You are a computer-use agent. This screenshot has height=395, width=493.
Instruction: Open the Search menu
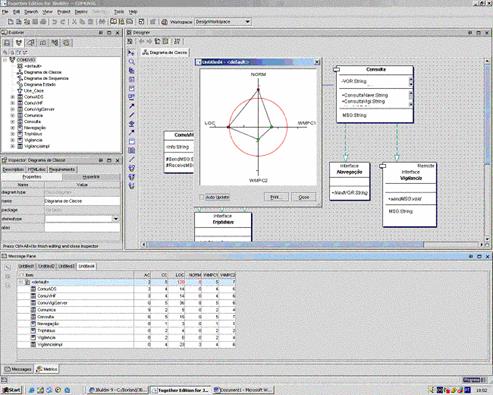click(31, 12)
